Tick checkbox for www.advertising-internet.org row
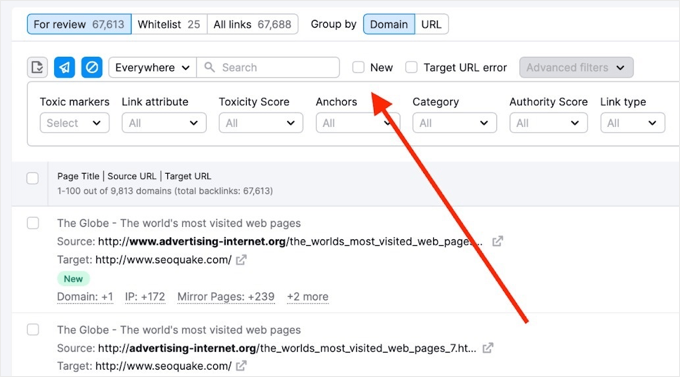Screen dimensions: 680x377 click(x=33, y=223)
